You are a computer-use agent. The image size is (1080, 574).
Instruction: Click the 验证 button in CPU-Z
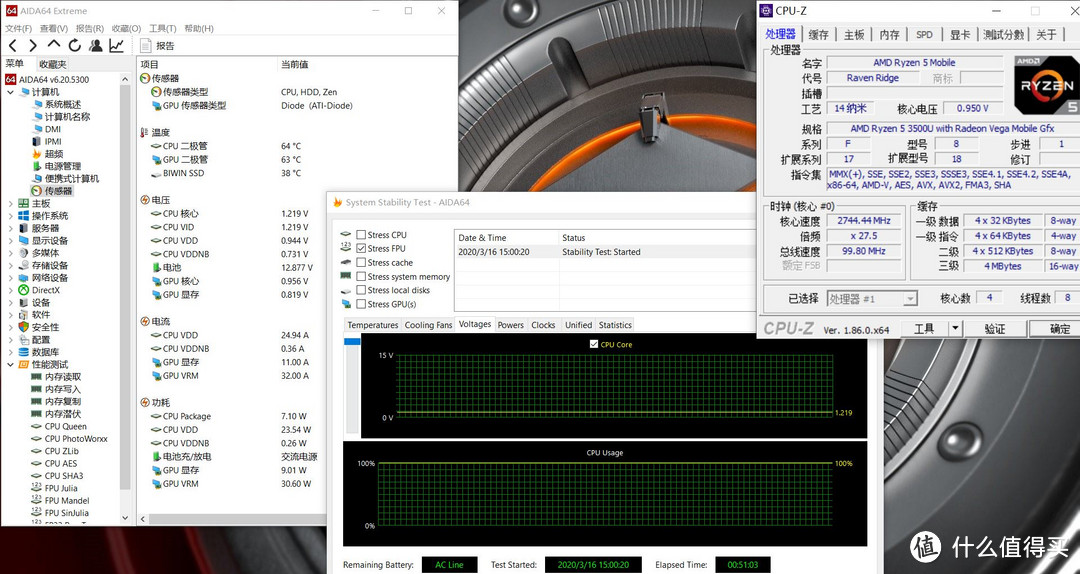[x=995, y=329]
